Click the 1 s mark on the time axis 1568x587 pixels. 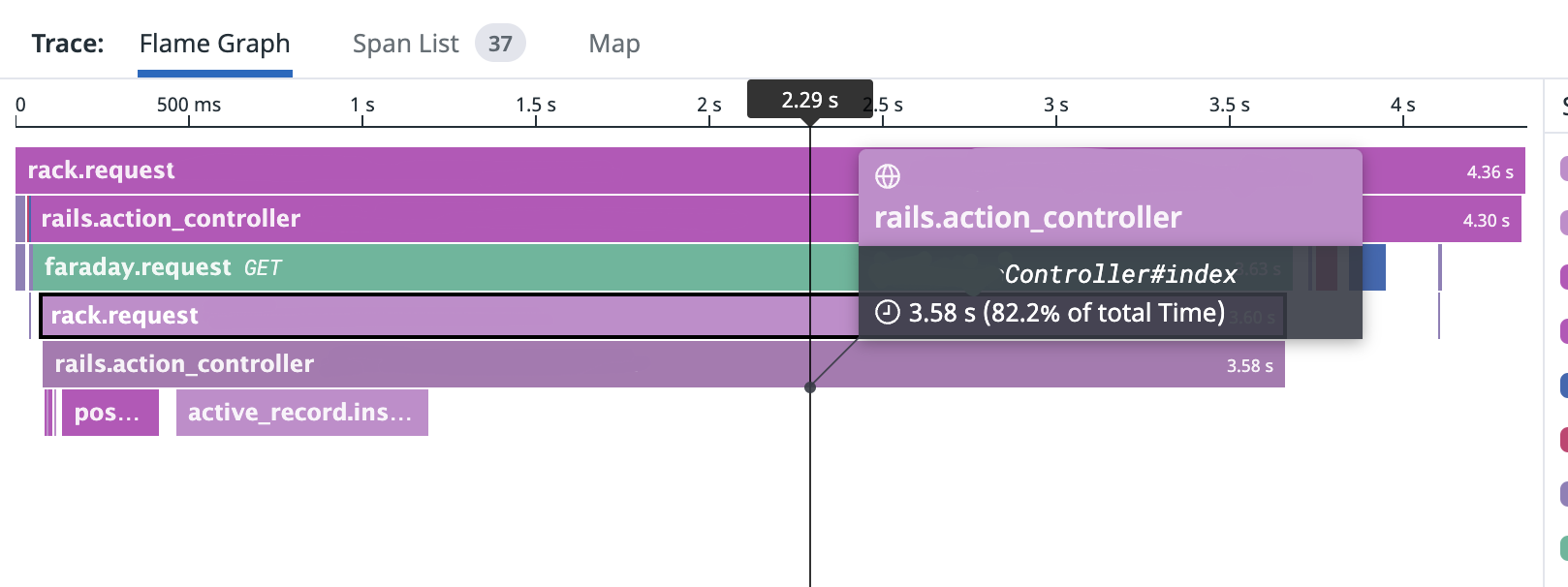(362, 105)
